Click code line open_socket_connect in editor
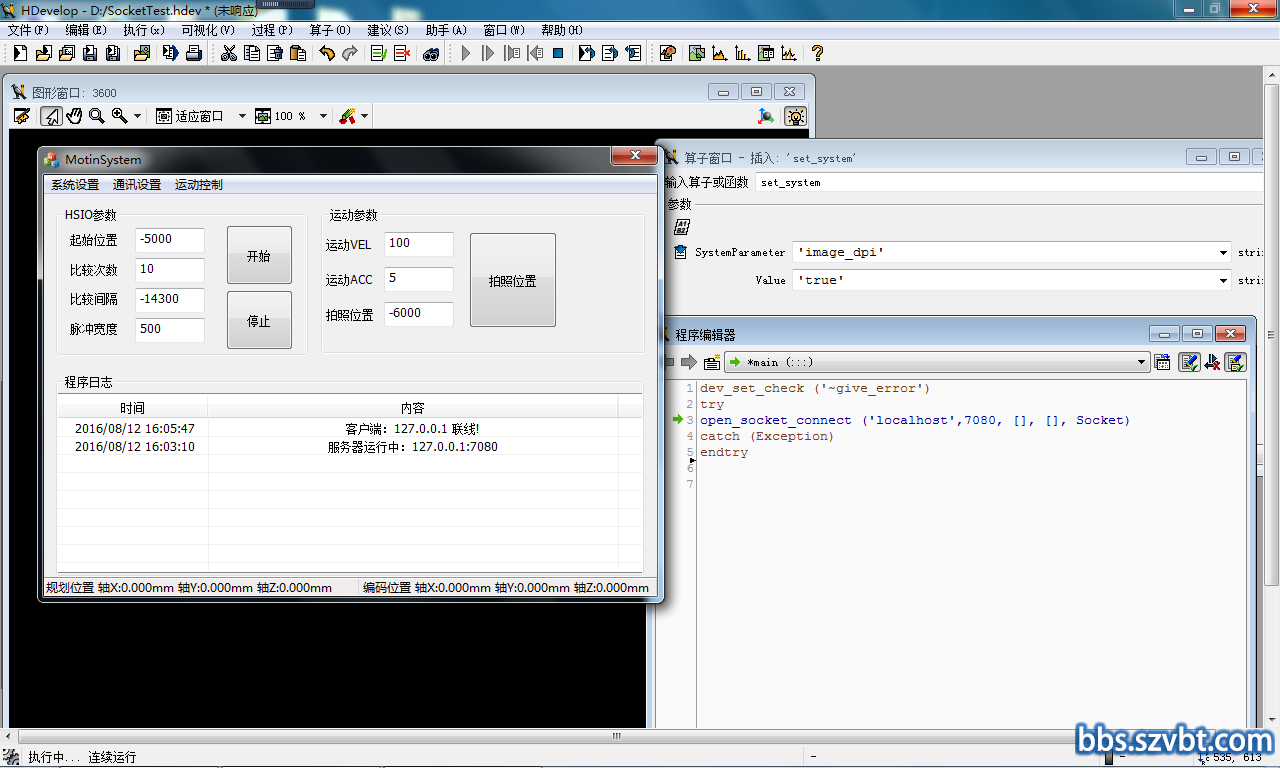The image size is (1280, 768). pos(915,420)
